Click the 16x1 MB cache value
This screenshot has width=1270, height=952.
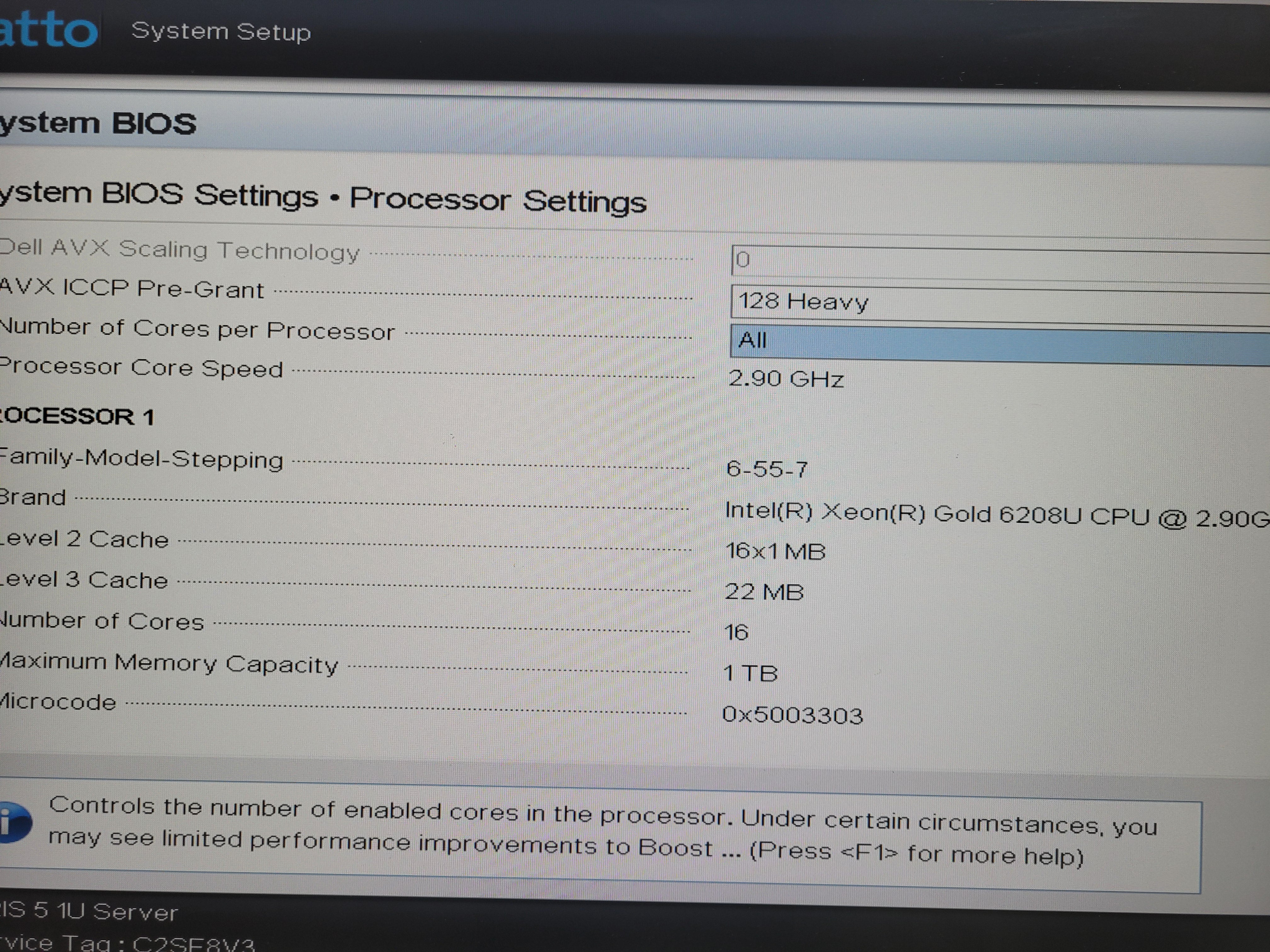775,552
